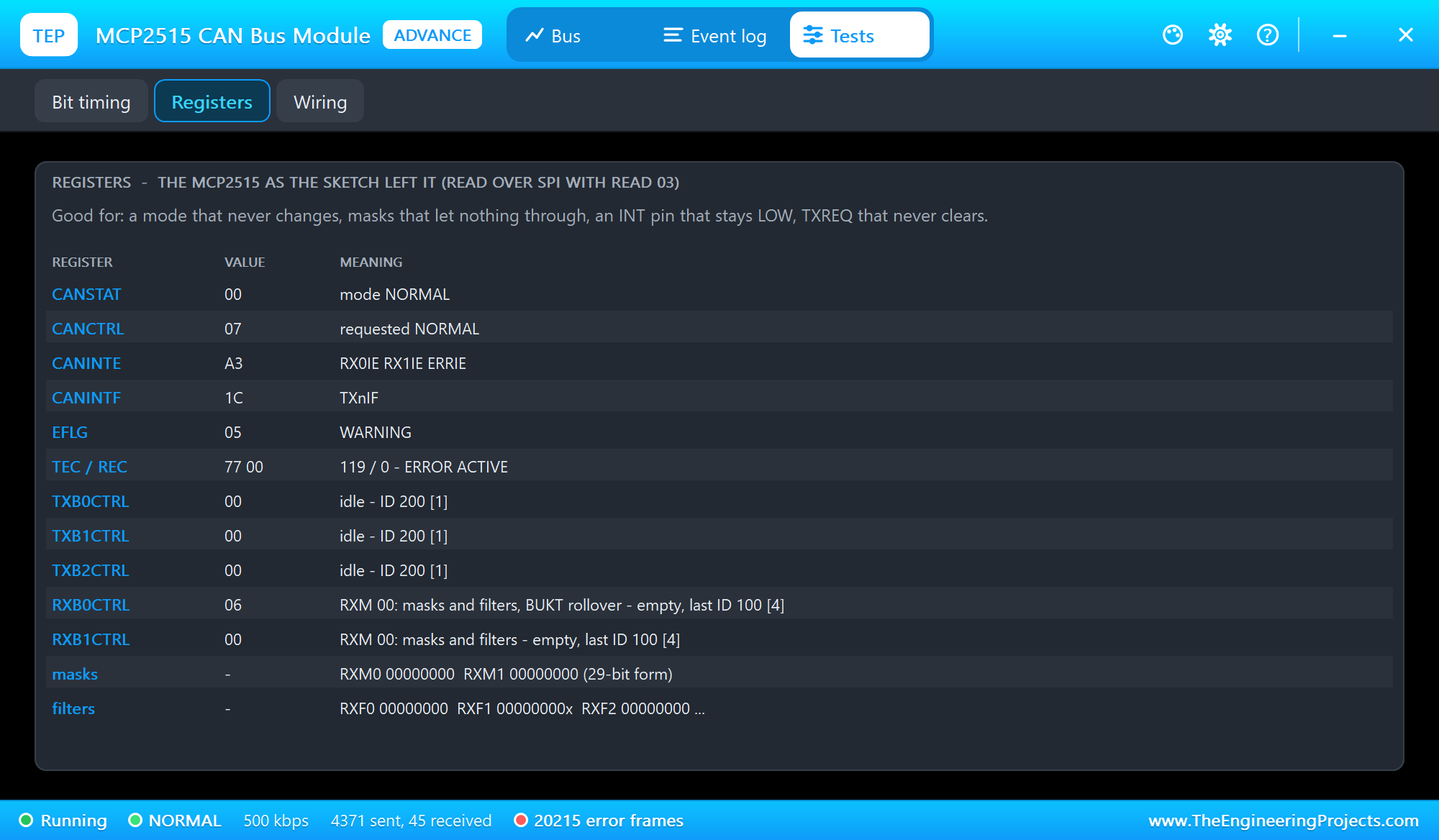Open the Bit timing sub-tab
The height and width of the screenshot is (840, 1439).
click(x=91, y=101)
